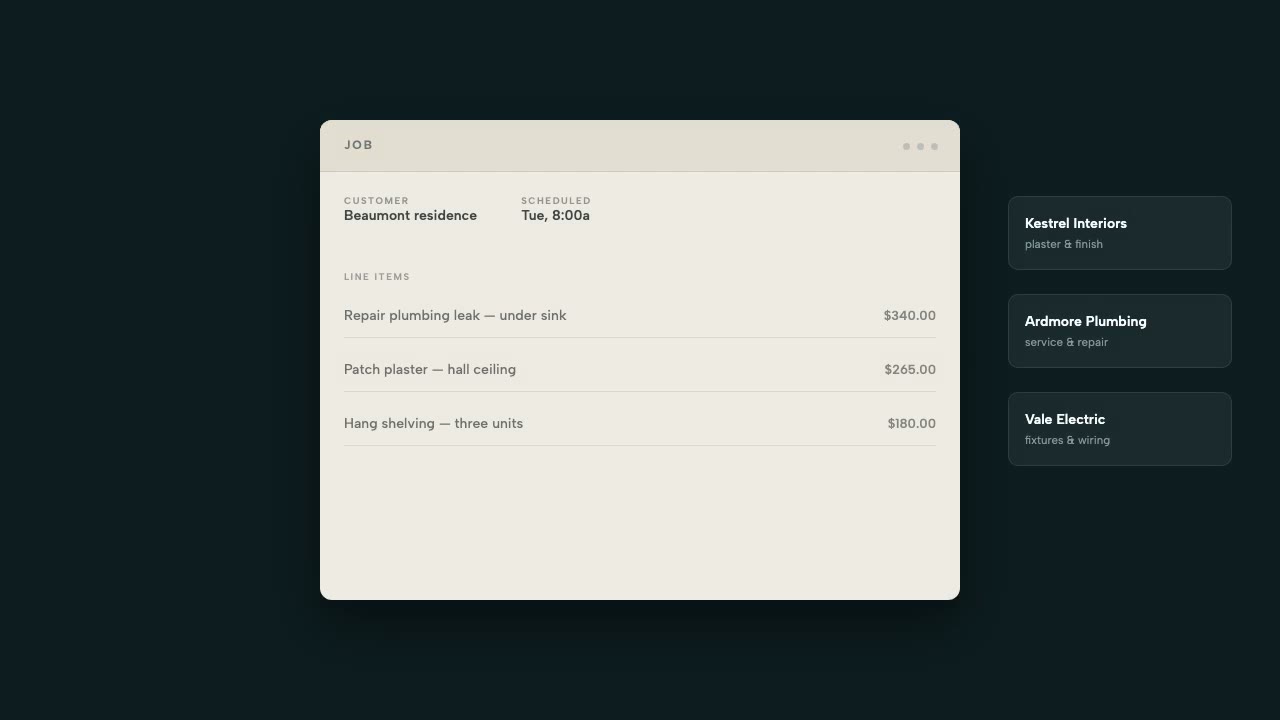Select the Repair plumbing leak line item
Image resolution: width=1280 pixels, height=720 pixels.
tap(640, 315)
